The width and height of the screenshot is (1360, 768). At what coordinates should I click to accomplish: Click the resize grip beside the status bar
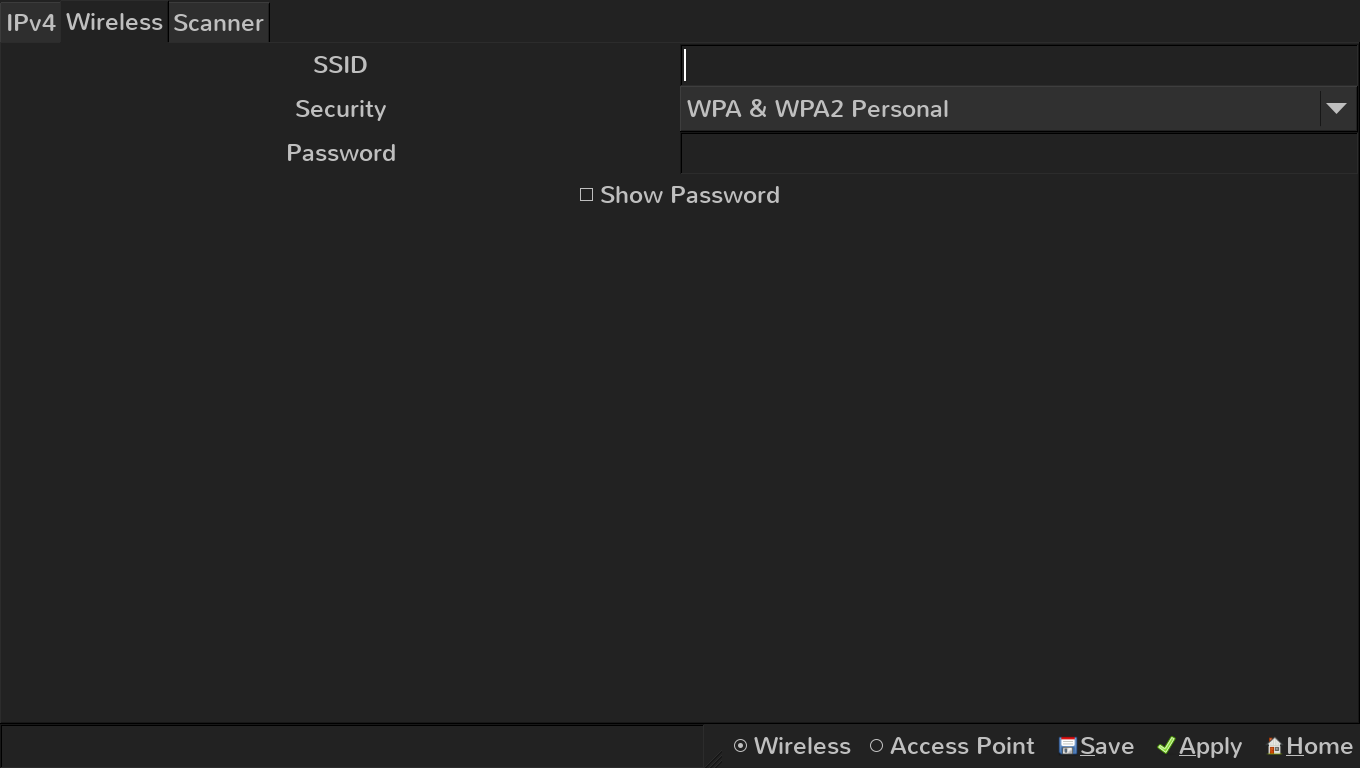pyautogui.click(x=714, y=760)
